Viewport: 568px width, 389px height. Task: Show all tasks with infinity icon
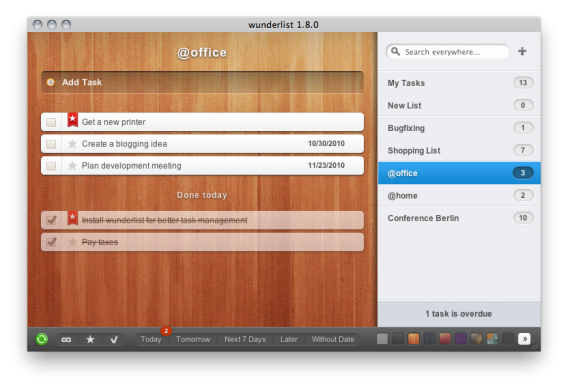(66, 339)
